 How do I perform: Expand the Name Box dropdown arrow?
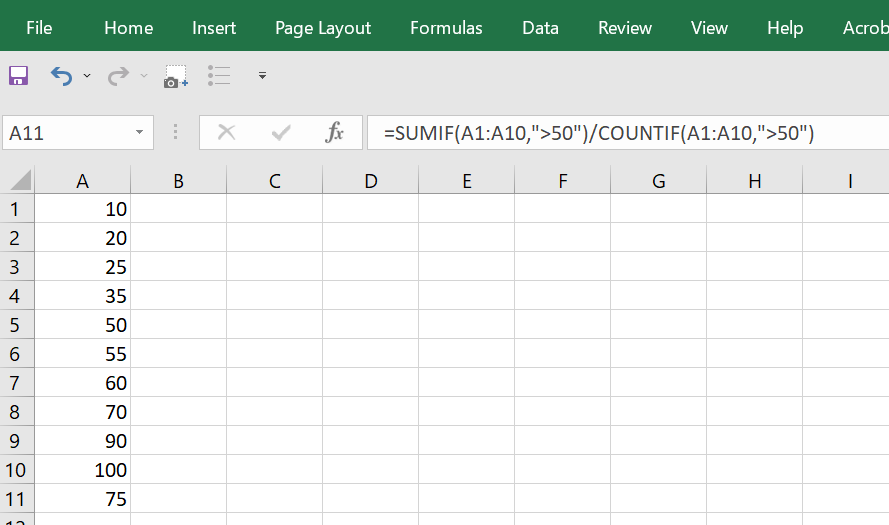(x=139, y=133)
